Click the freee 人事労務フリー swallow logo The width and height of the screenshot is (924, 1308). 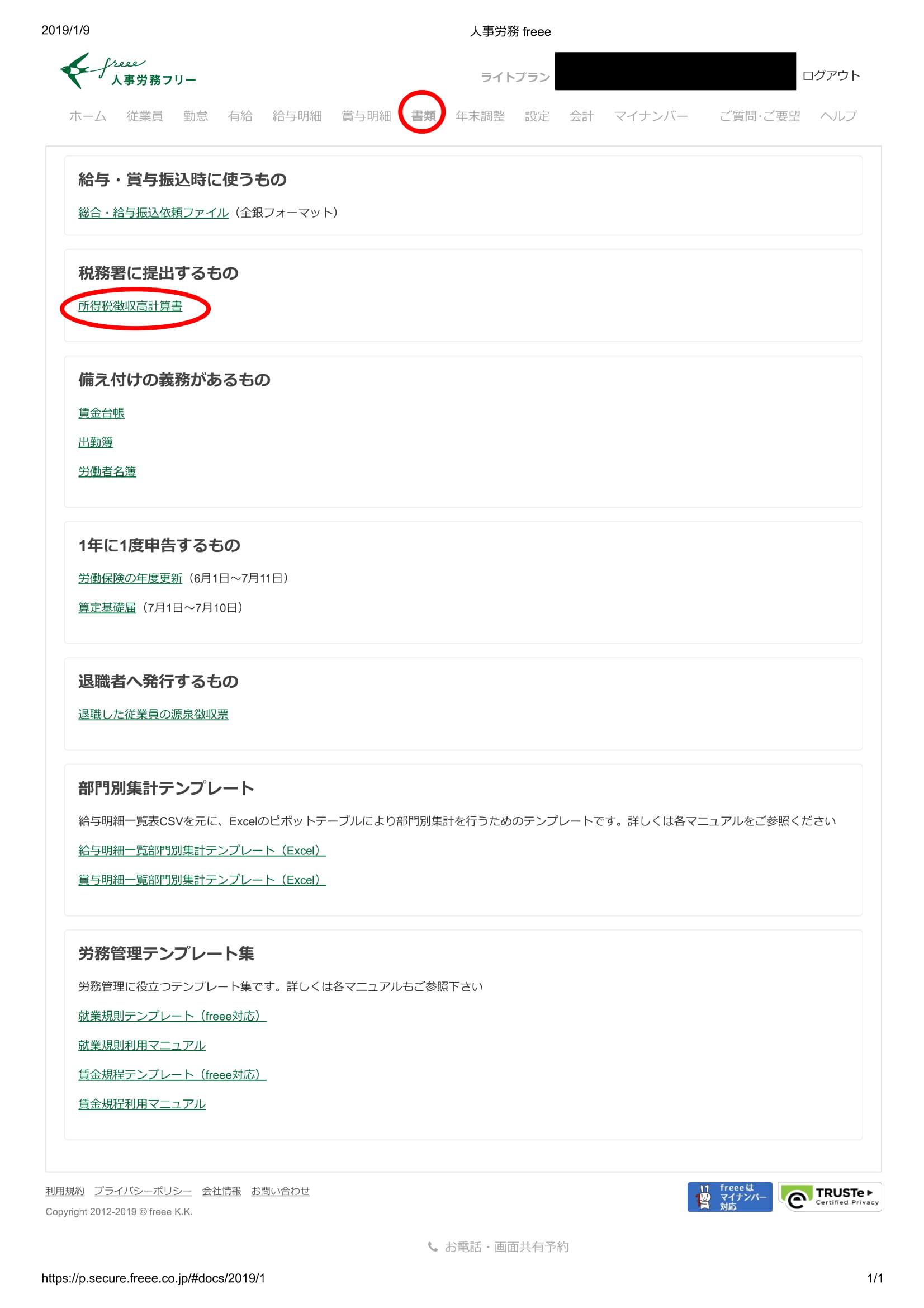coord(129,70)
